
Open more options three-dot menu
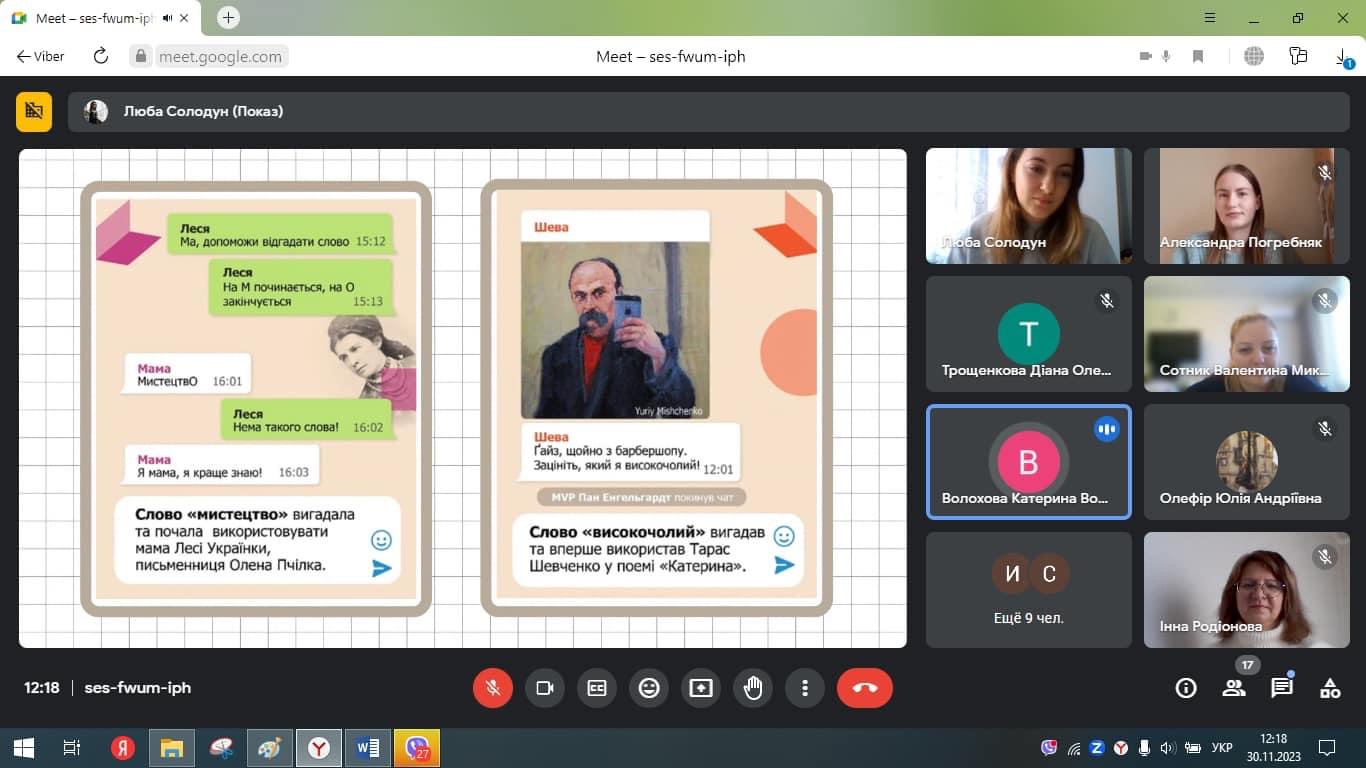click(805, 688)
